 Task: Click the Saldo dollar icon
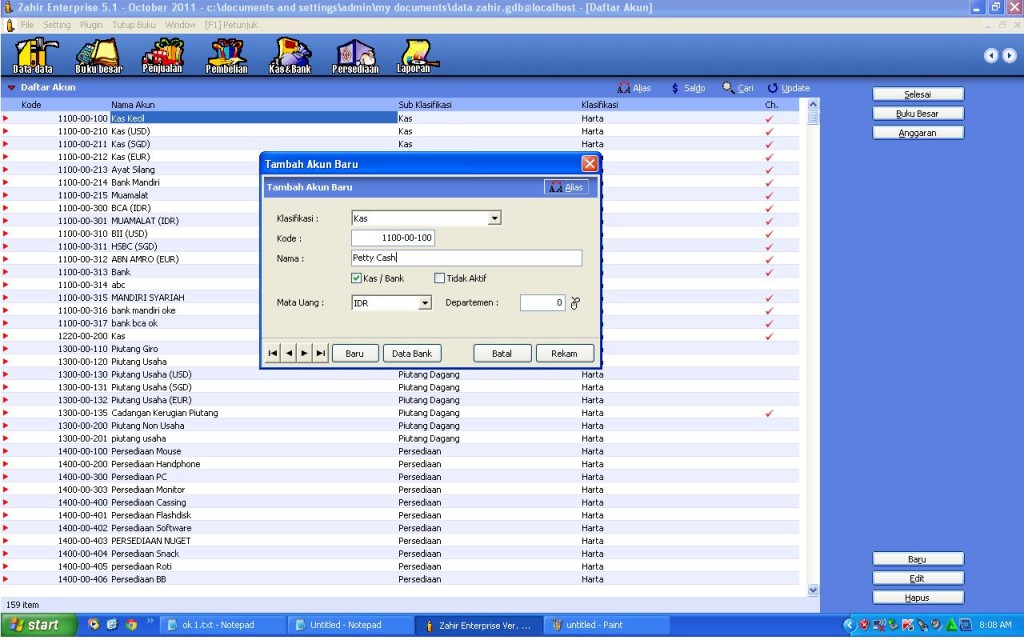point(675,88)
